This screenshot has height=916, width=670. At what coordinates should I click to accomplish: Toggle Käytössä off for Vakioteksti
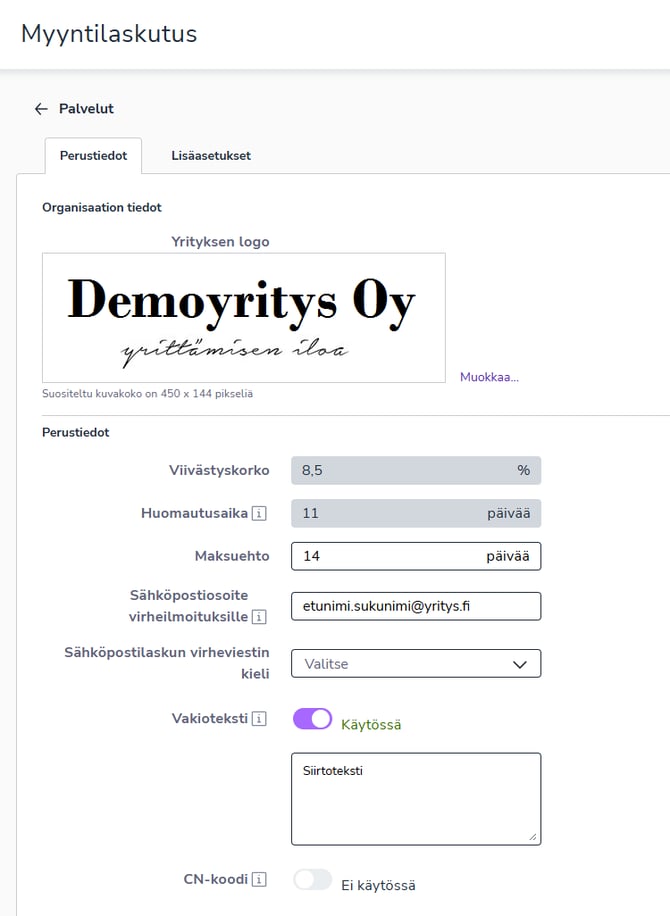click(311, 720)
